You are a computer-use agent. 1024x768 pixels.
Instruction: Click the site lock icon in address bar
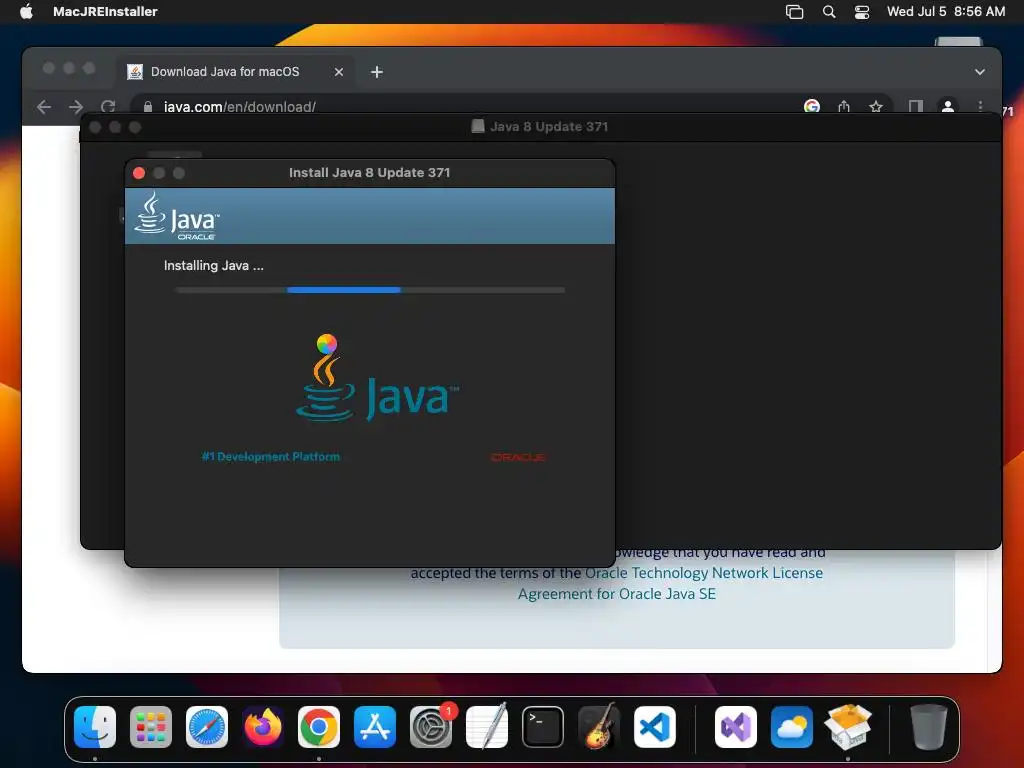click(x=148, y=107)
